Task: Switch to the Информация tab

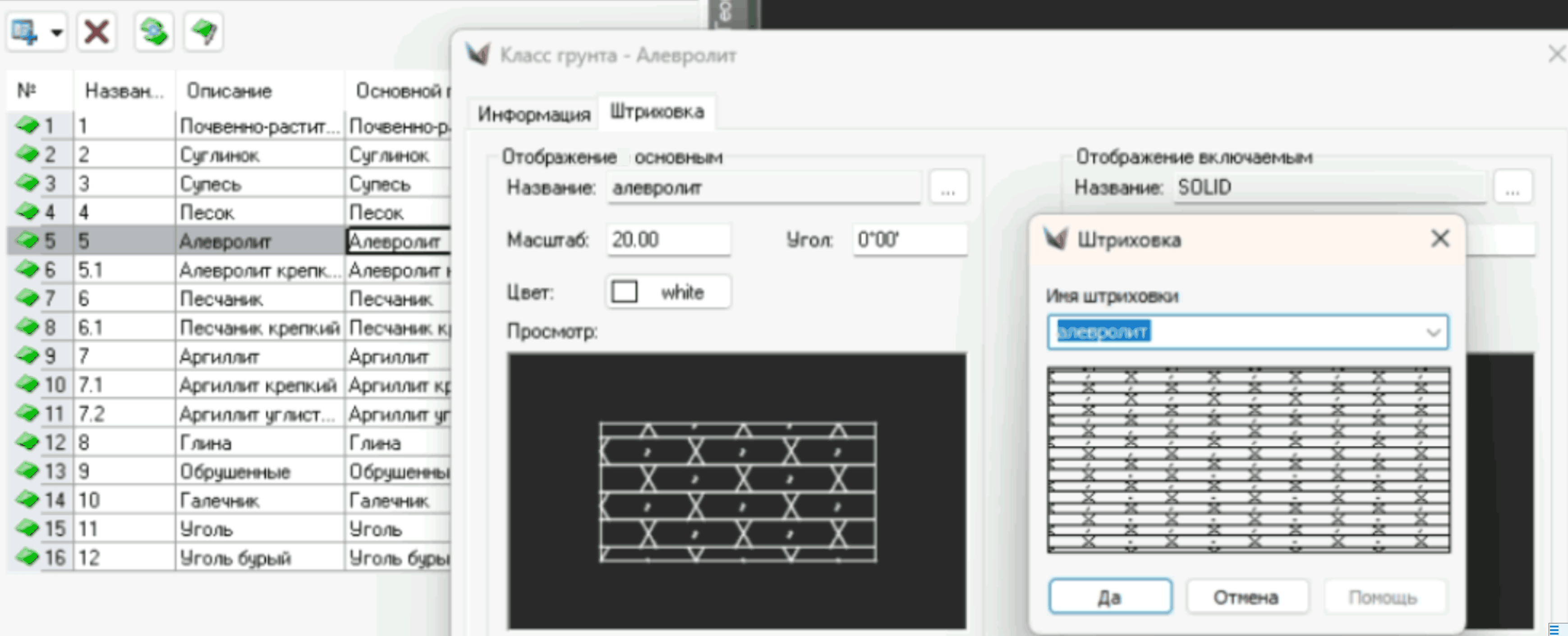Action: pyautogui.click(x=534, y=114)
